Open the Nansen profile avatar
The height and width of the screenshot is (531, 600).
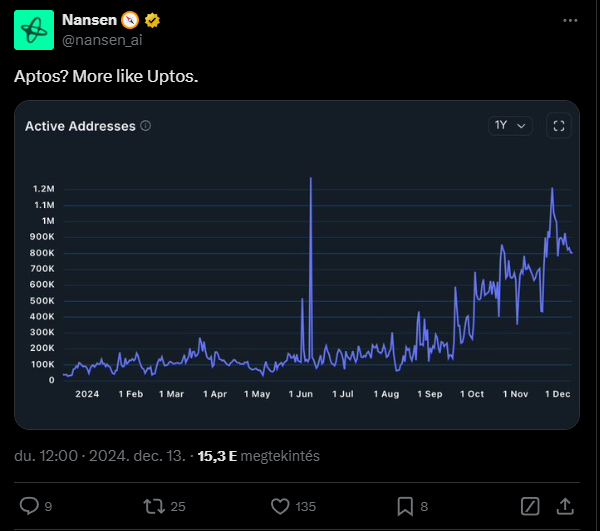(x=34, y=30)
